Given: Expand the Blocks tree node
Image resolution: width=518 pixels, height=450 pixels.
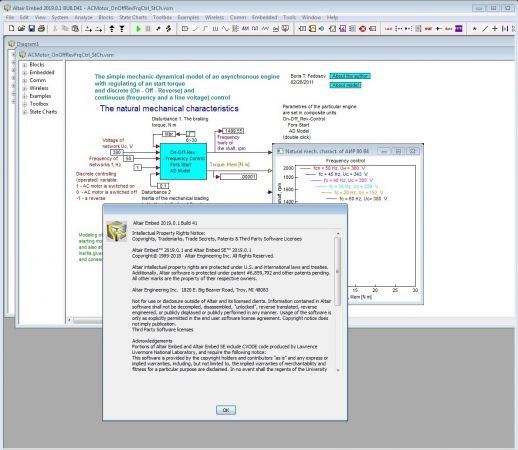Looking at the screenshot, I should (25, 65).
